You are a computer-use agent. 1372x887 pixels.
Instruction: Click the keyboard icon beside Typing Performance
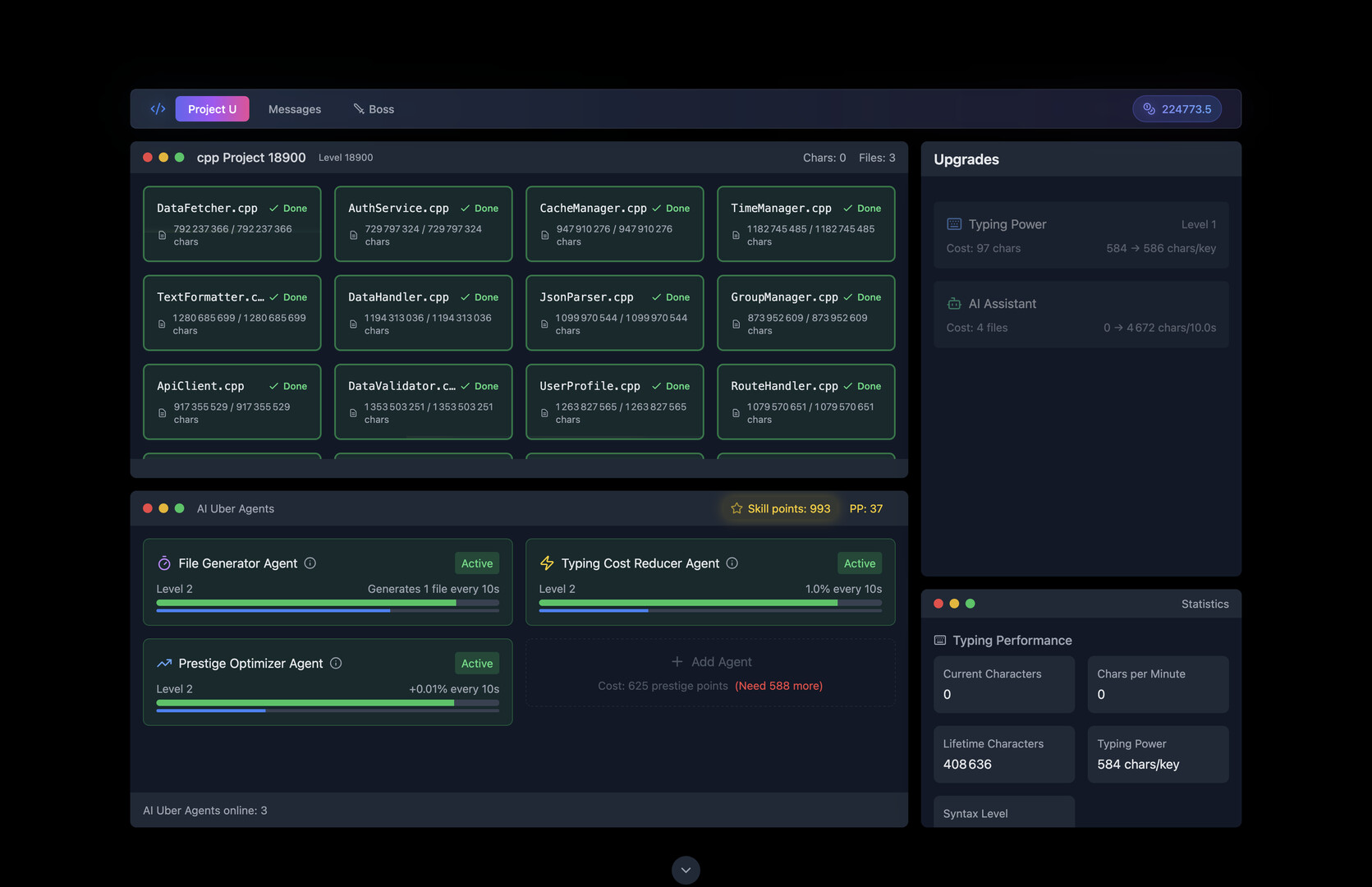939,640
